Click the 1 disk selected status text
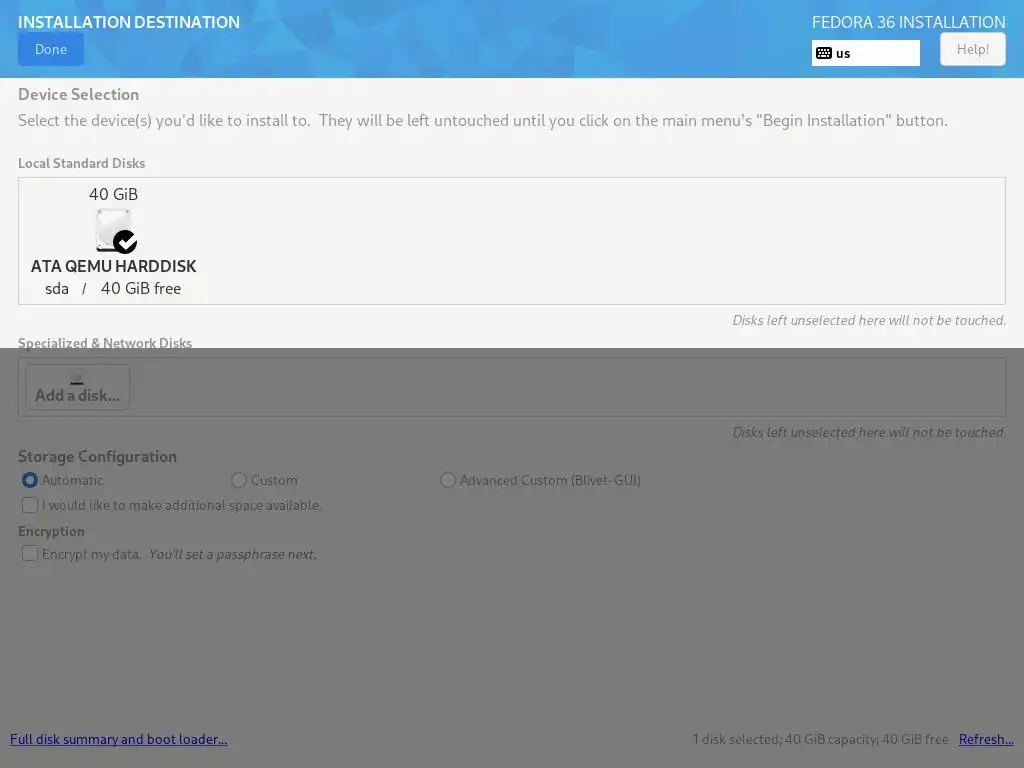Viewport: 1024px width, 768px height. tap(820, 739)
